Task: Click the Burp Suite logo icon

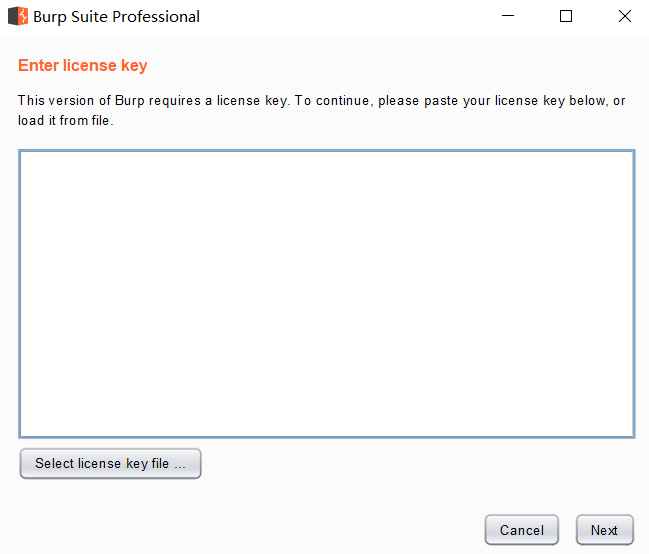Action: (x=17, y=16)
